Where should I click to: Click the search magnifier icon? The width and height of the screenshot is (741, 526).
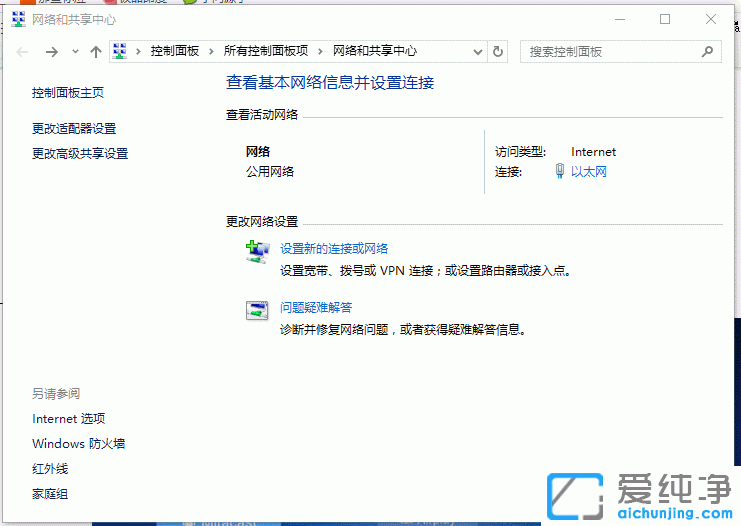coord(707,52)
